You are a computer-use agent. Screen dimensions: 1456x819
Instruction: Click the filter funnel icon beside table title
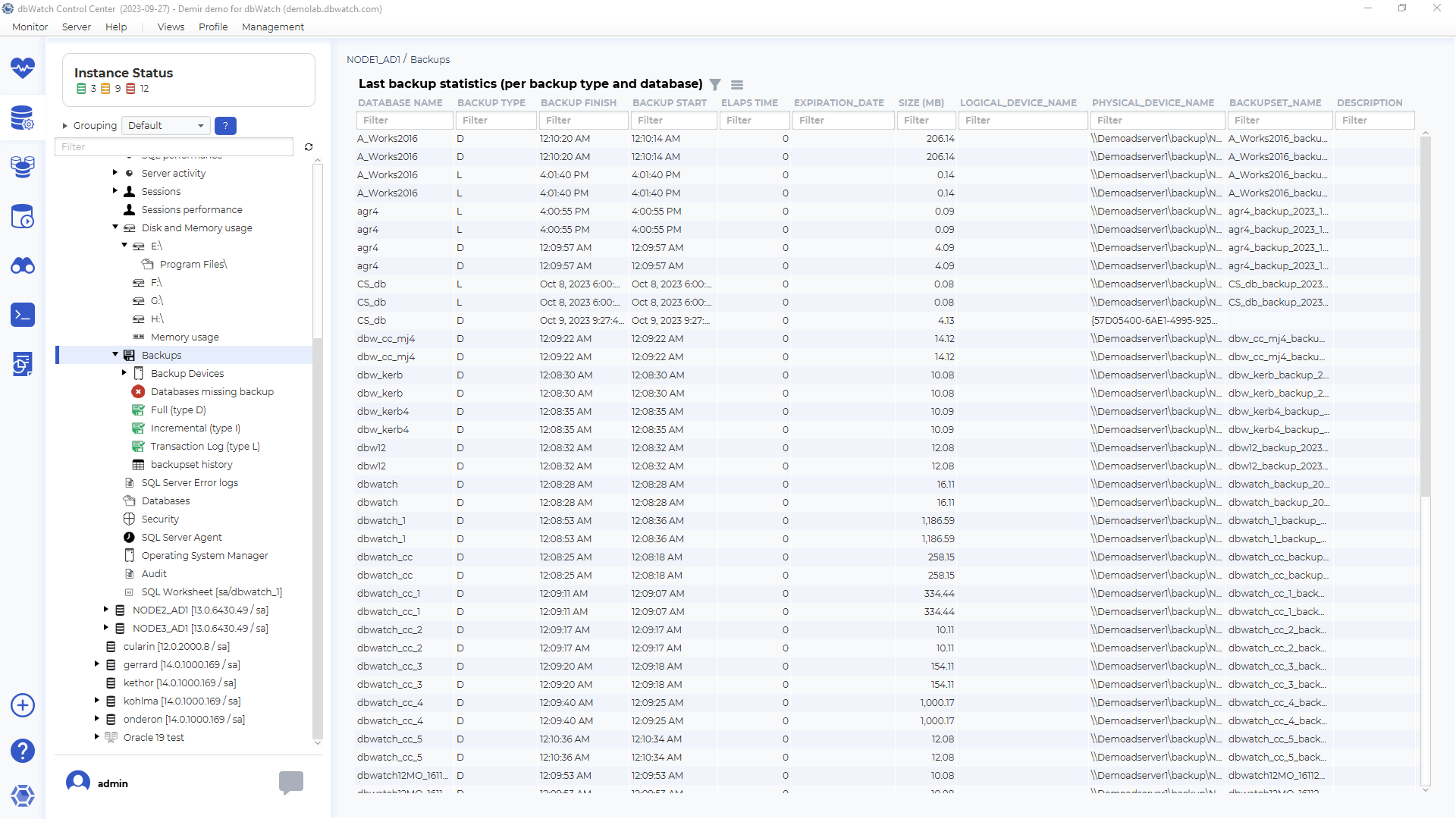point(715,84)
